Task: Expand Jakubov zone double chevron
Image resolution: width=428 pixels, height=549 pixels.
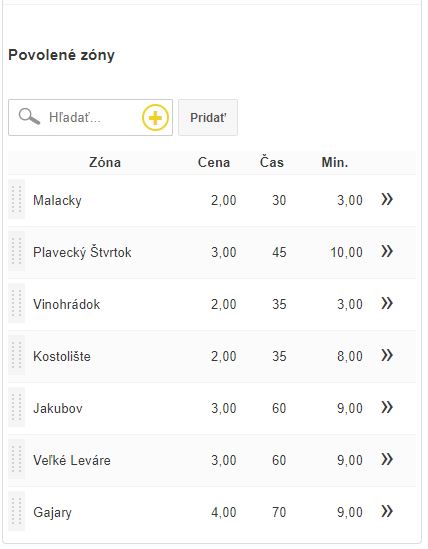Action: [x=387, y=407]
